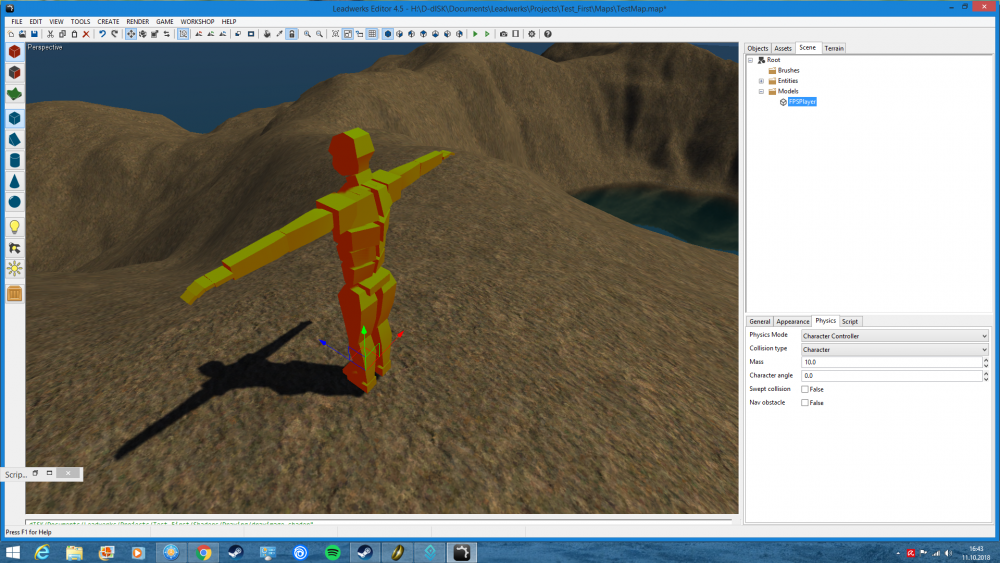
Task: Collapse the Models folder in scene tree
Action: [x=761, y=91]
